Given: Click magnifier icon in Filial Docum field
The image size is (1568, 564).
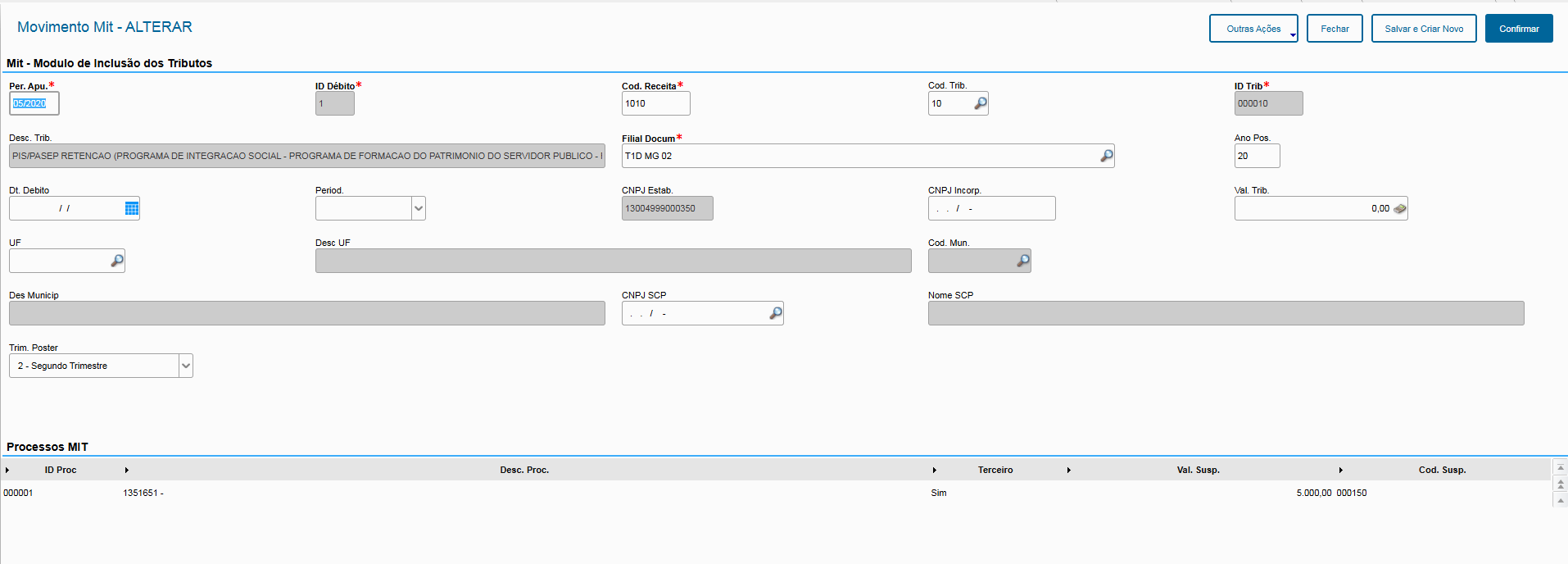Looking at the screenshot, I should pos(1106,156).
